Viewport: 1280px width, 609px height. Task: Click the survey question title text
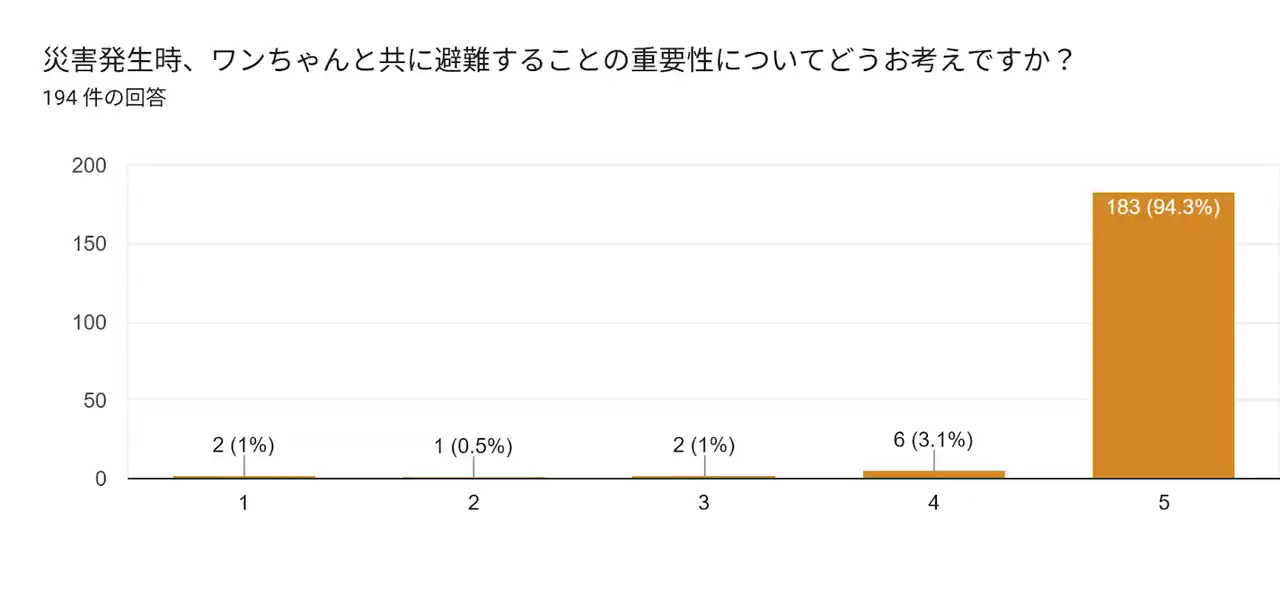(x=558, y=62)
